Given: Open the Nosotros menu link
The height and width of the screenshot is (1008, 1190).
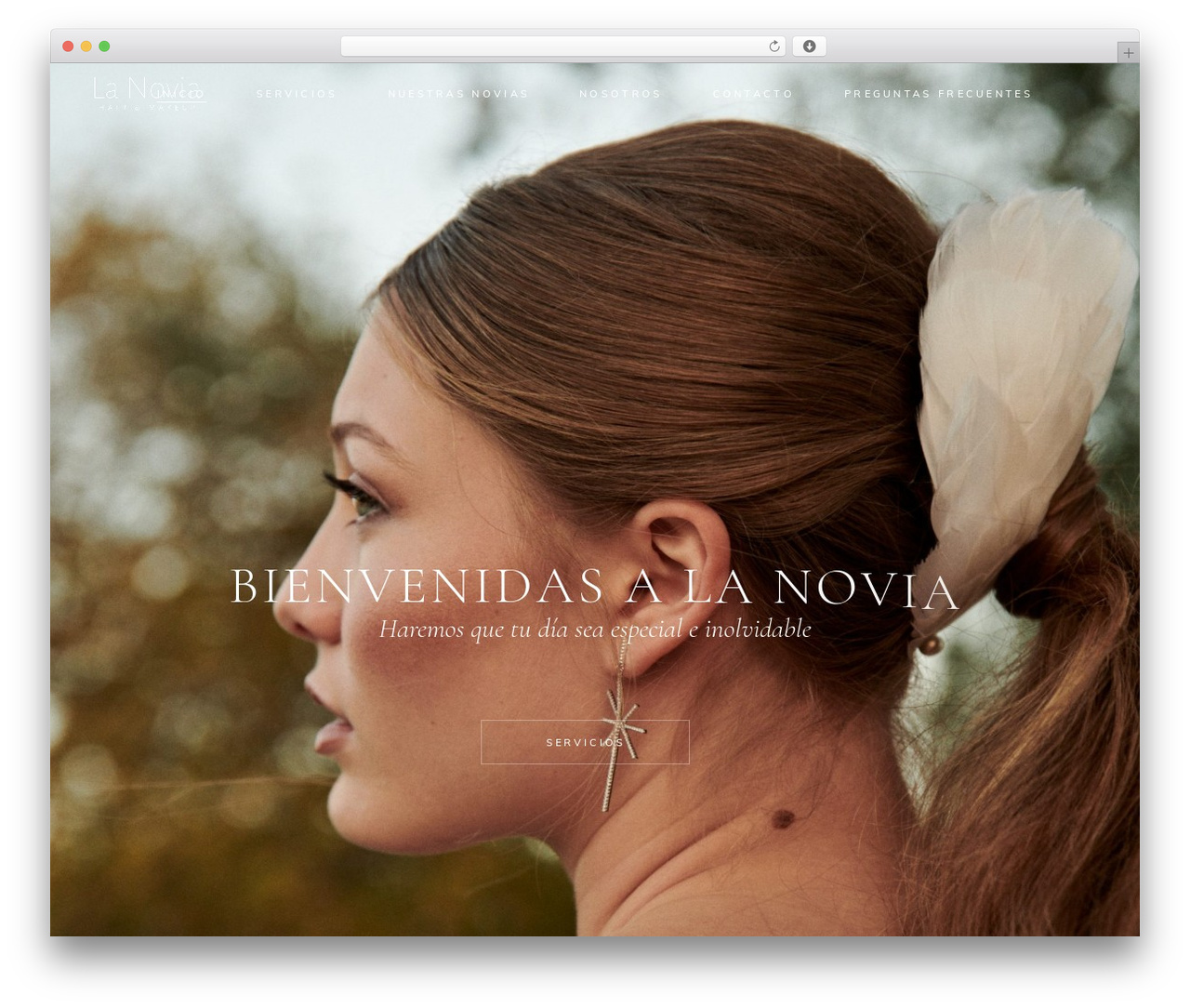Looking at the screenshot, I should pos(620,94).
